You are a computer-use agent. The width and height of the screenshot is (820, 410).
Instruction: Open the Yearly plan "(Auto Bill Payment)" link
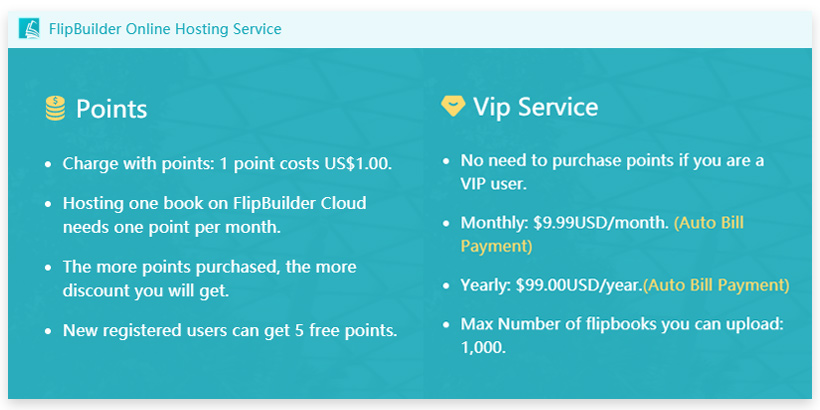(716, 285)
